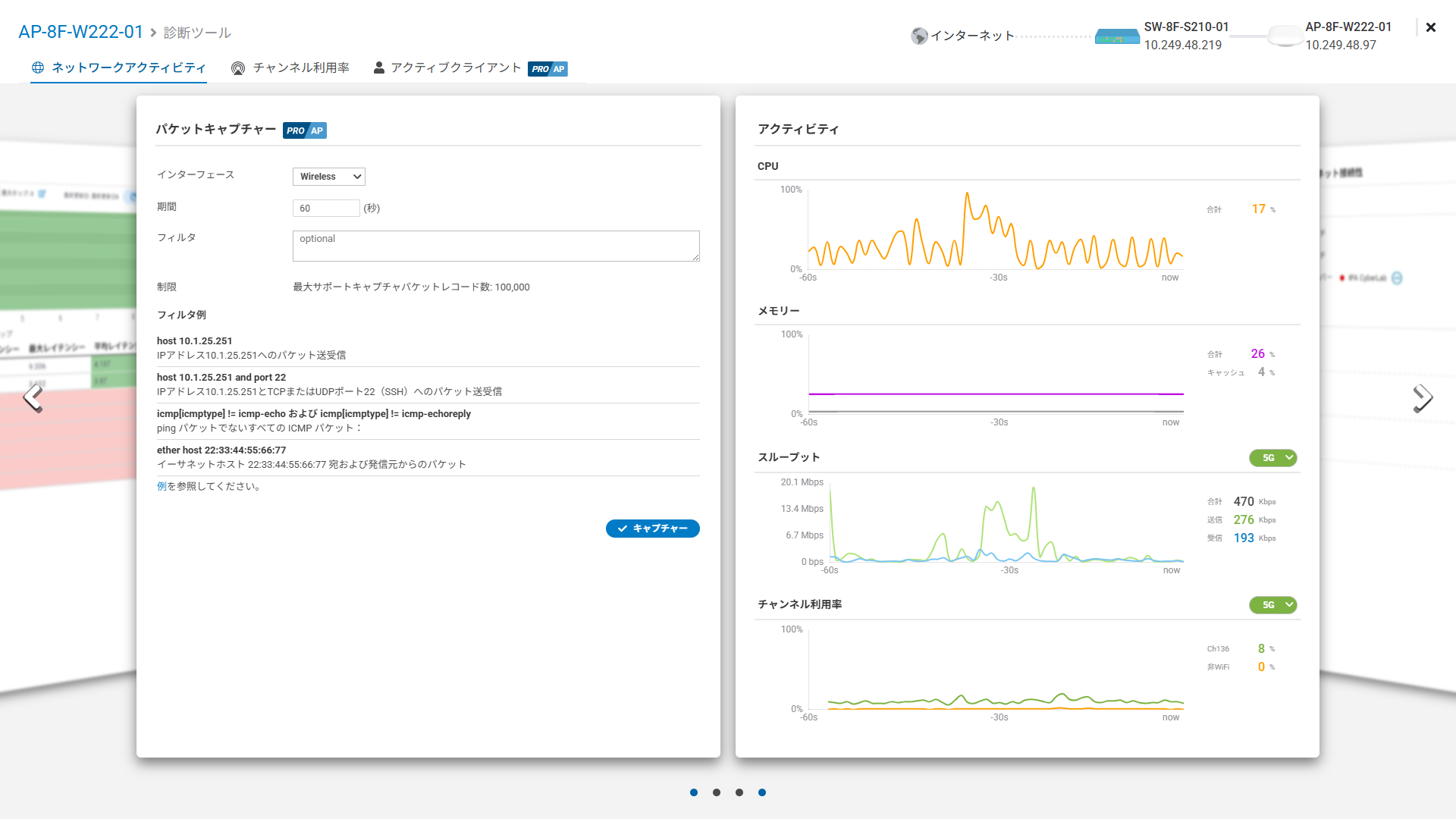This screenshot has width=1456, height=819.
Task: Select the first carousel pagination dot
Action: pyautogui.click(x=694, y=792)
